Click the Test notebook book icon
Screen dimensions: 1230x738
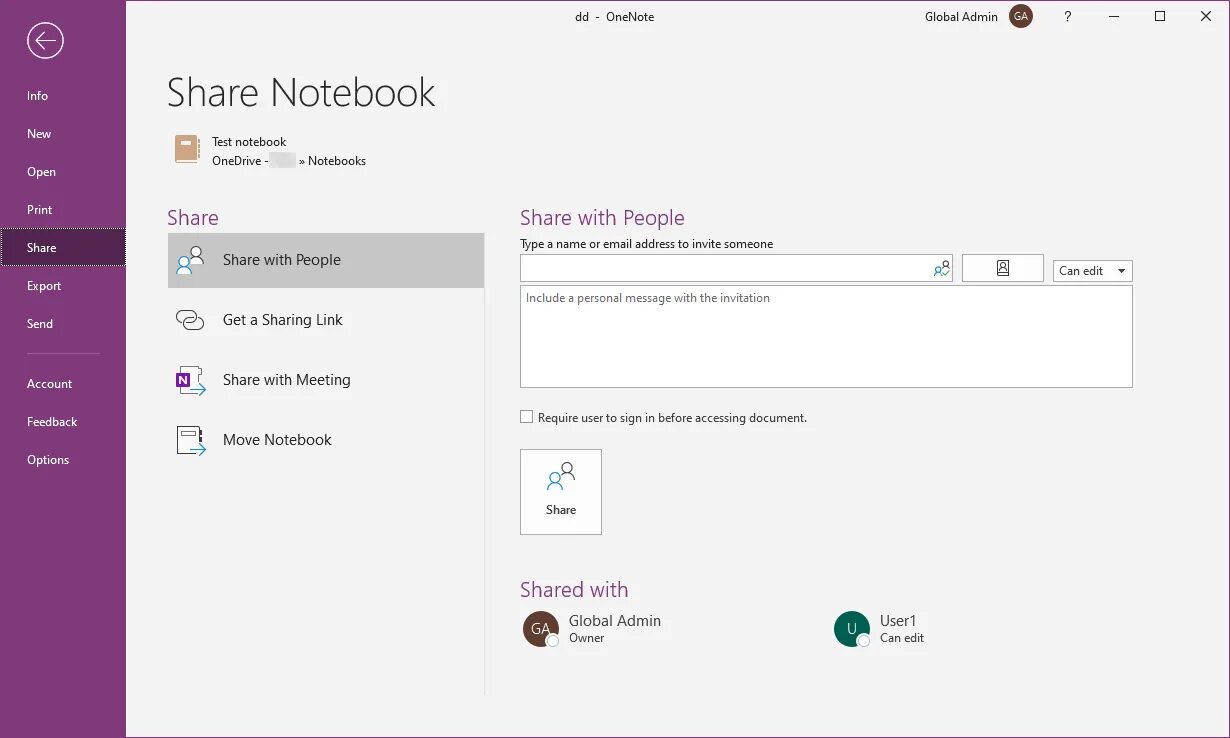(x=187, y=150)
